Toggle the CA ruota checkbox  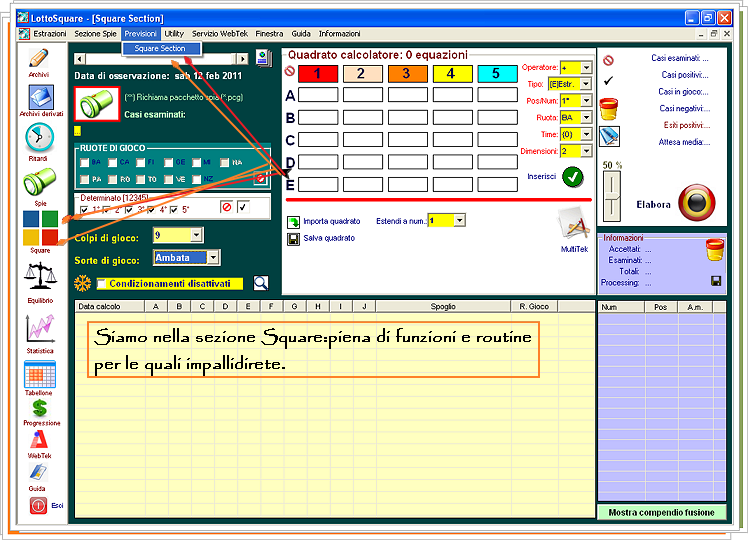point(113,163)
